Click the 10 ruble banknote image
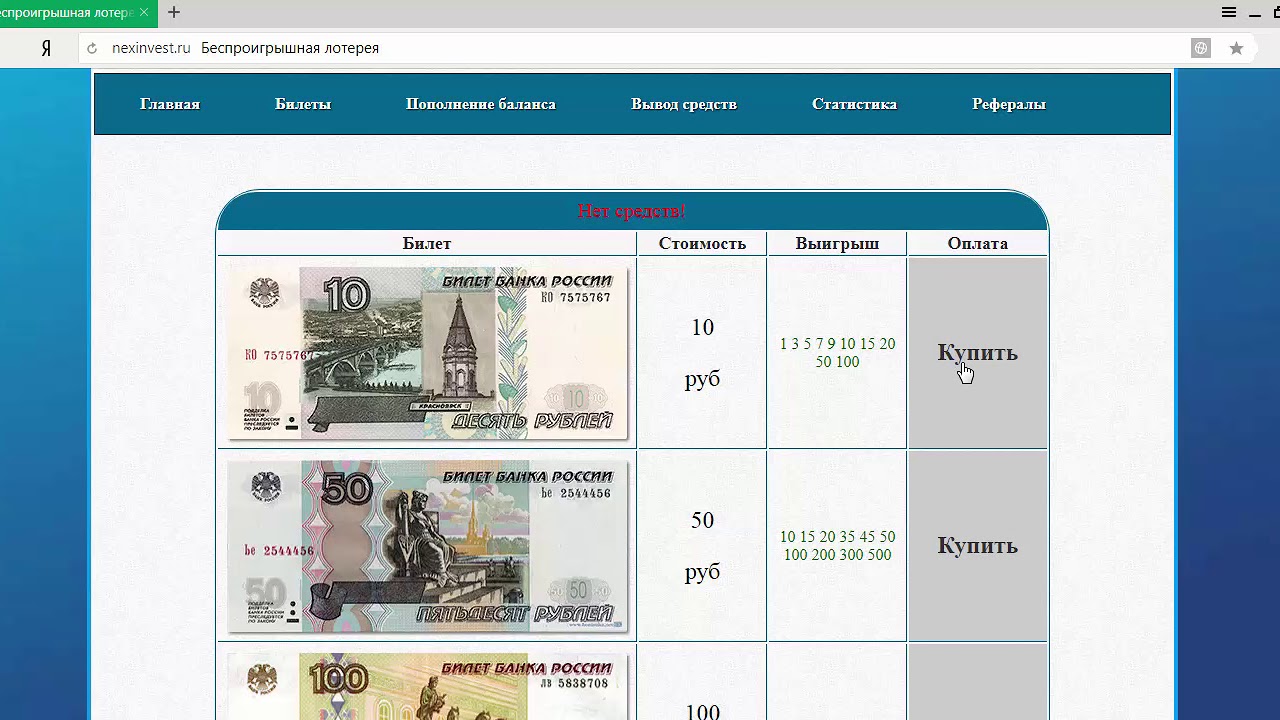 428,353
